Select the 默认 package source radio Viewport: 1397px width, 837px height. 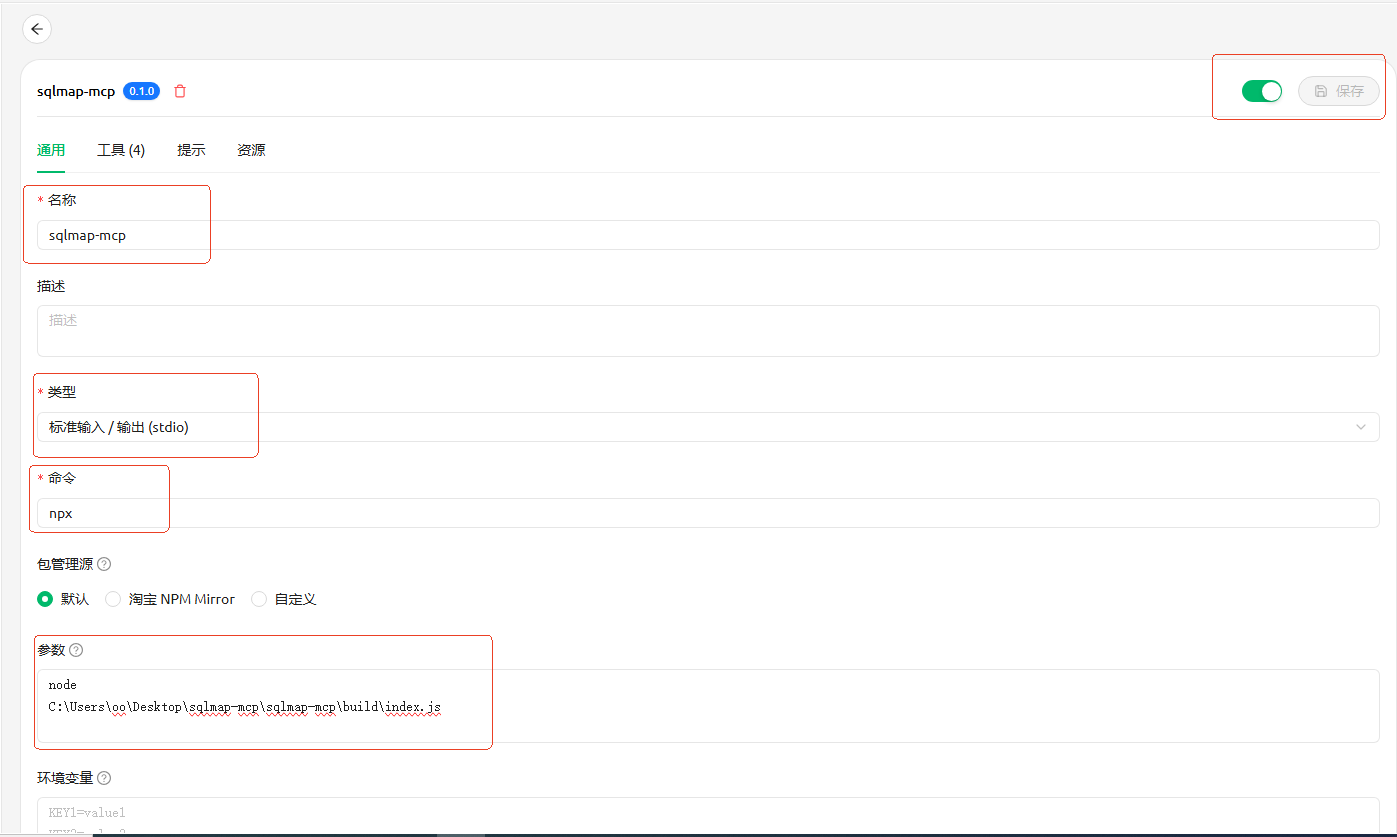point(45,599)
